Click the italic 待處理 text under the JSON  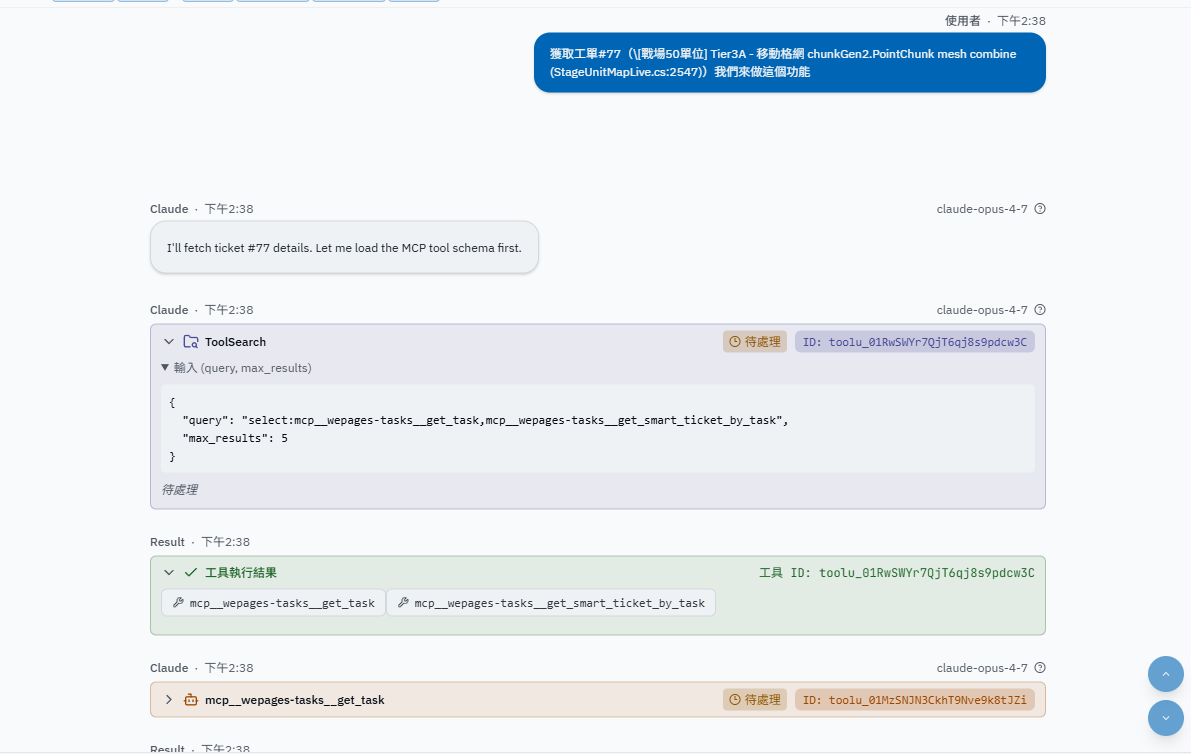coord(179,490)
